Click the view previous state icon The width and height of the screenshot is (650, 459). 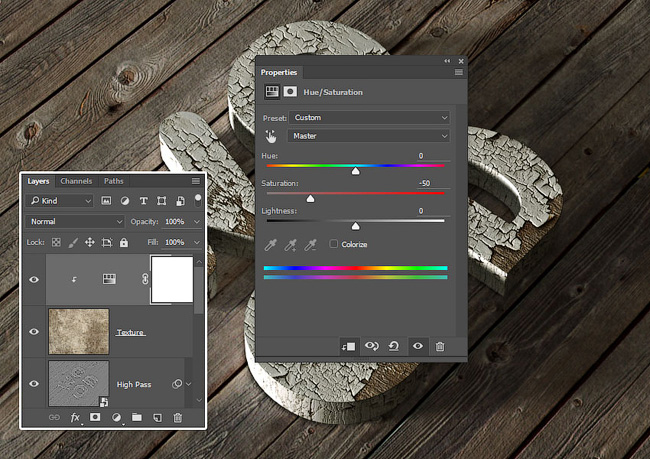click(371, 346)
